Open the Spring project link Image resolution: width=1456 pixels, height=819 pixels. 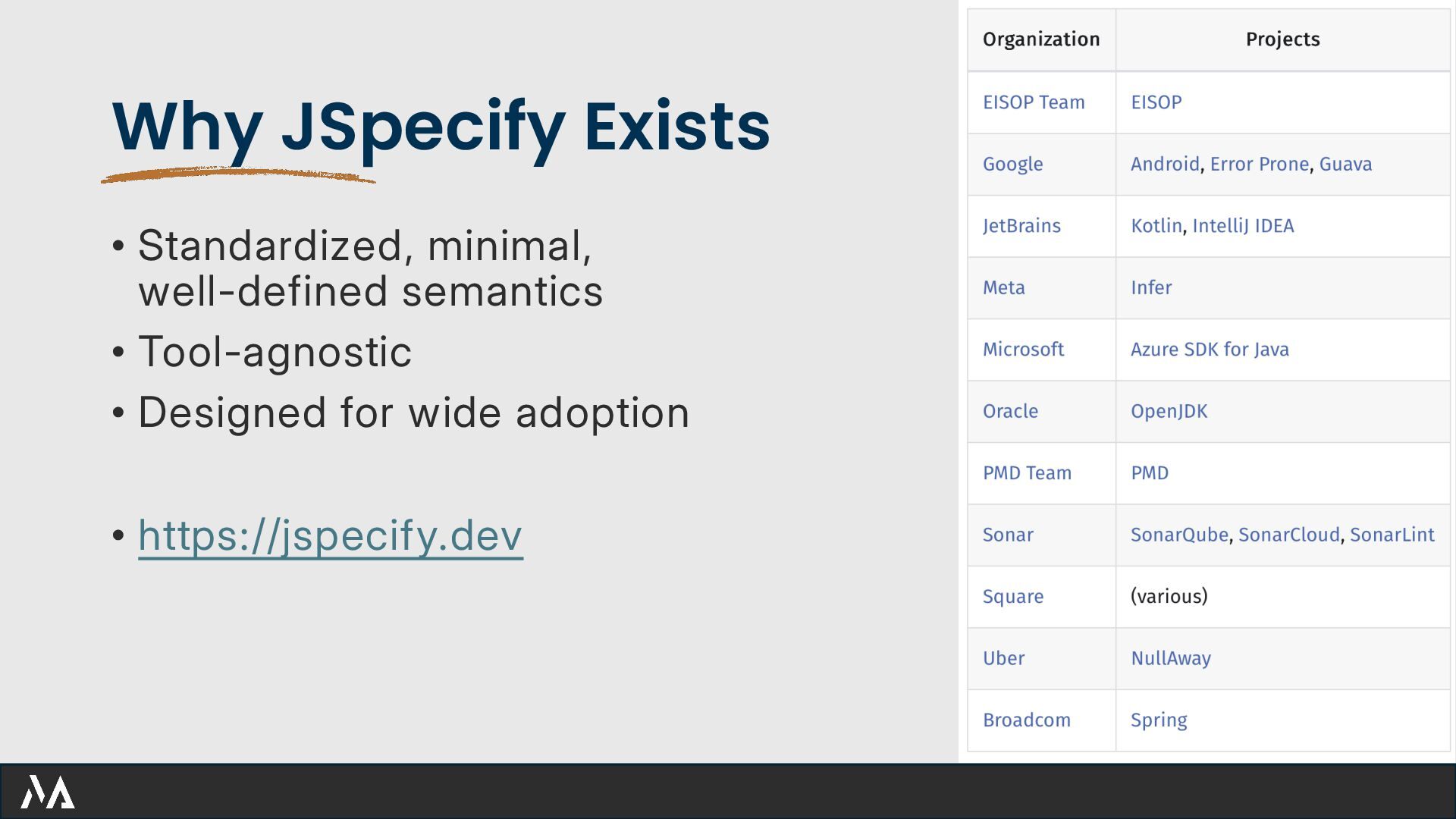pyautogui.click(x=1158, y=720)
